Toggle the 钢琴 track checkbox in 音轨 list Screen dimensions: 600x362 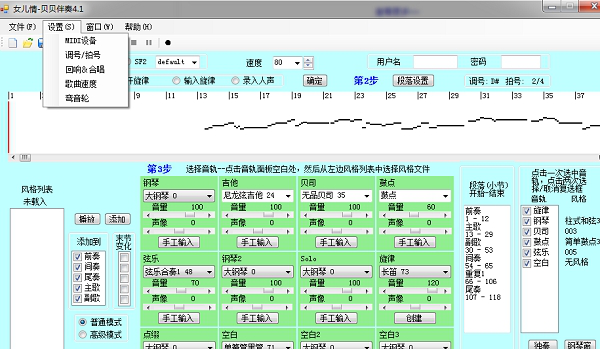tap(527, 221)
